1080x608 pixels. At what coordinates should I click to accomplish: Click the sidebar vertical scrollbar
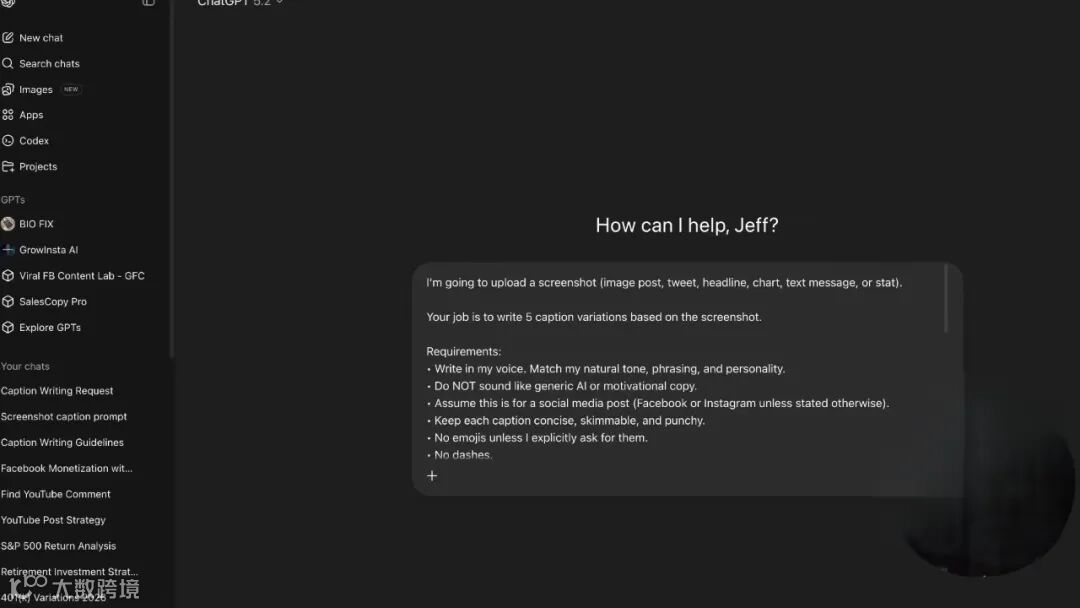pyautogui.click(x=171, y=179)
